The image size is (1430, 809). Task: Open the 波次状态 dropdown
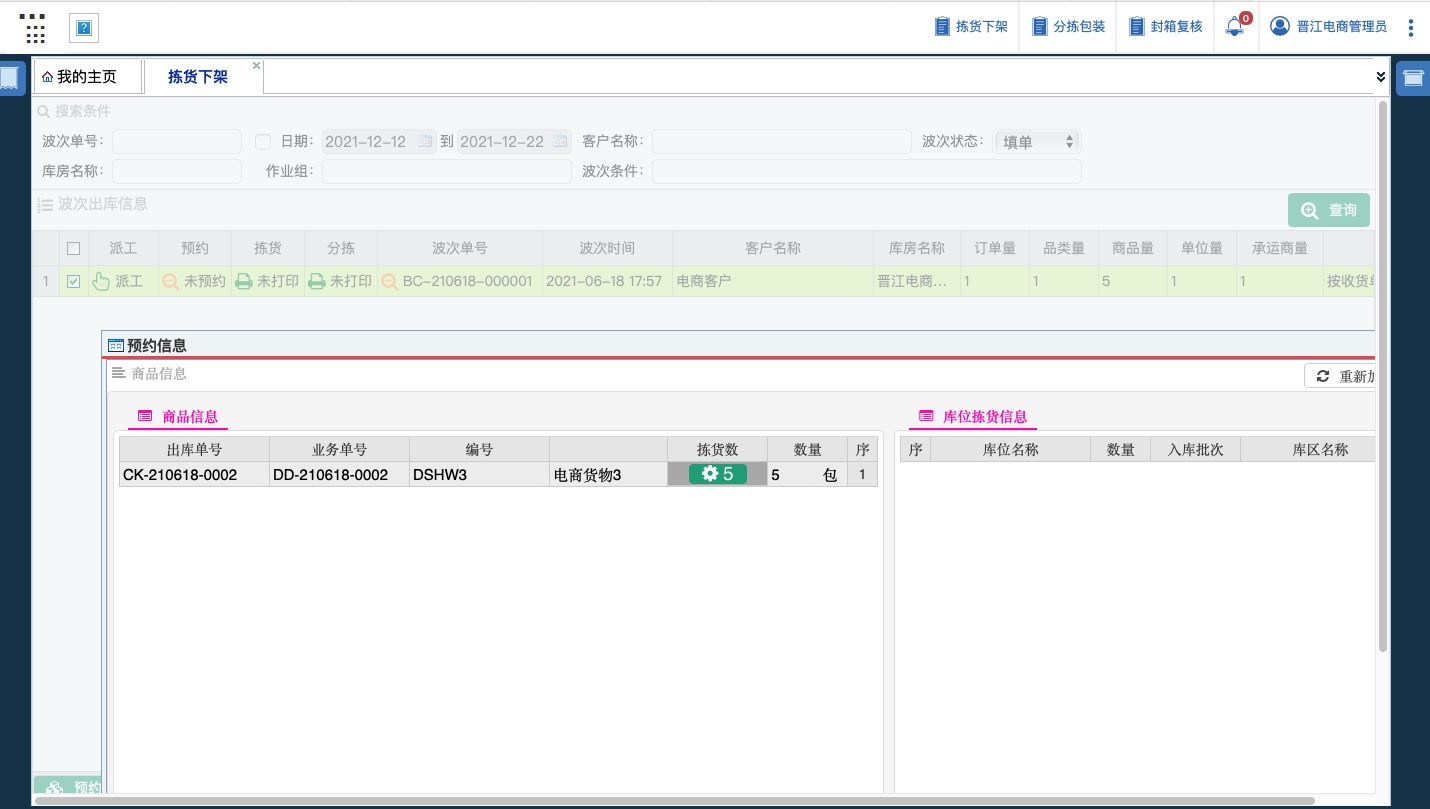coord(1037,142)
